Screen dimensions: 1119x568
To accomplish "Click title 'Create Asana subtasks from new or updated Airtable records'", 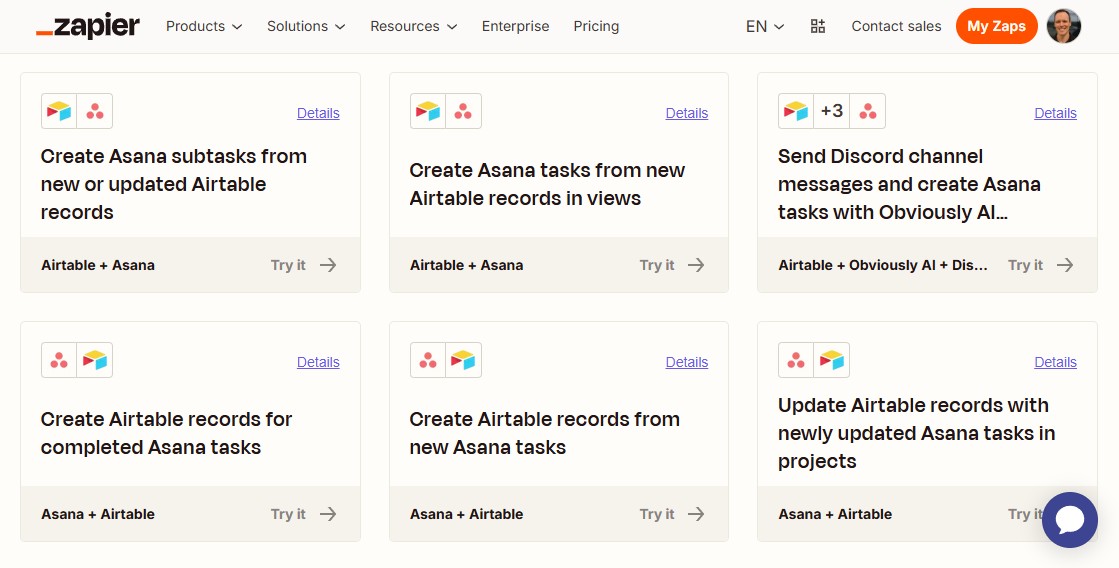I will (173, 184).
